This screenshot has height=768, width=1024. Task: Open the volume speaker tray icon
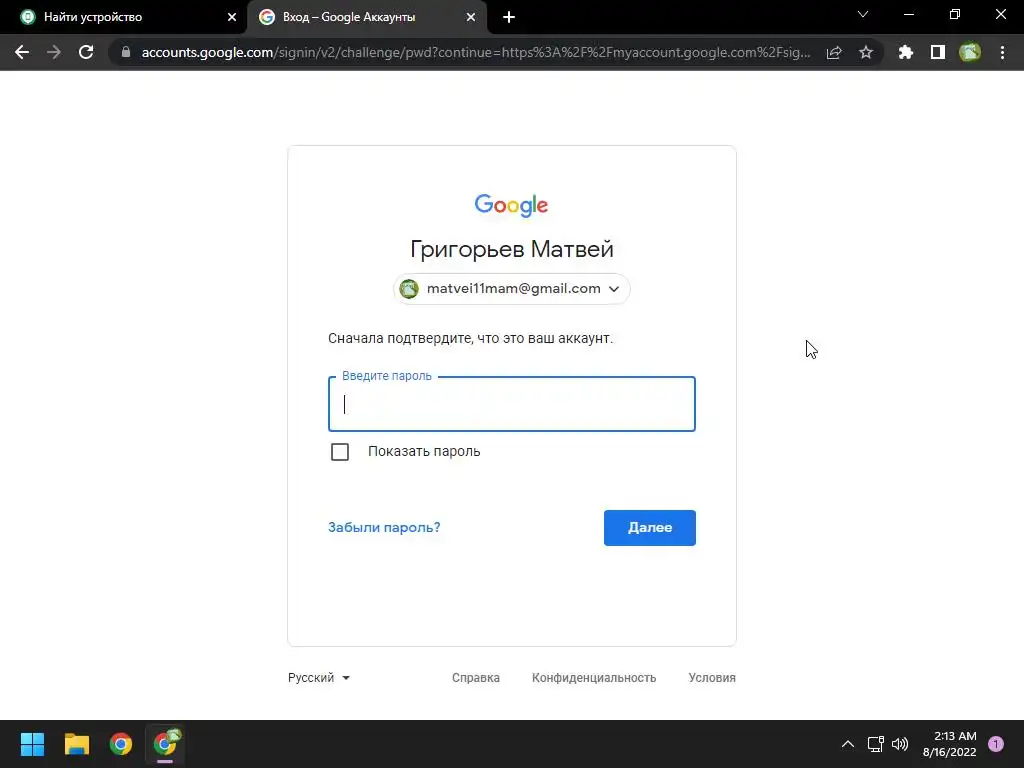[900, 744]
